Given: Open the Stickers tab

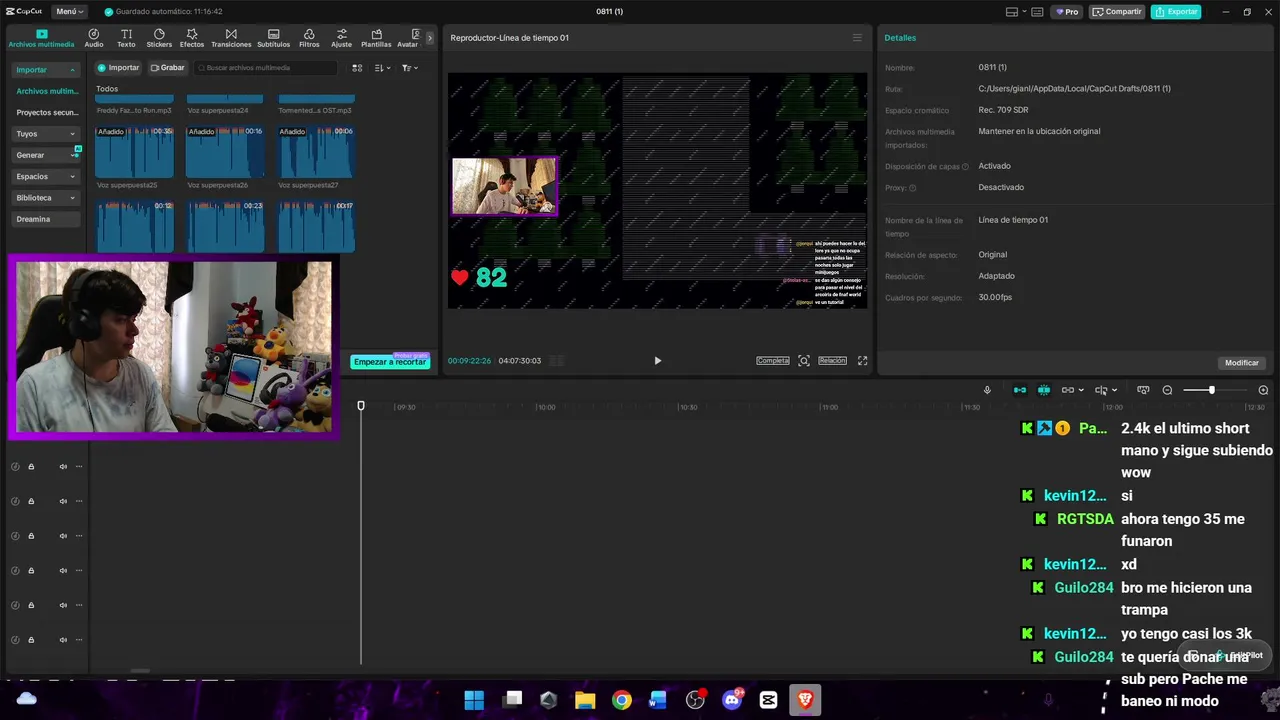Looking at the screenshot, I should 159,38.
